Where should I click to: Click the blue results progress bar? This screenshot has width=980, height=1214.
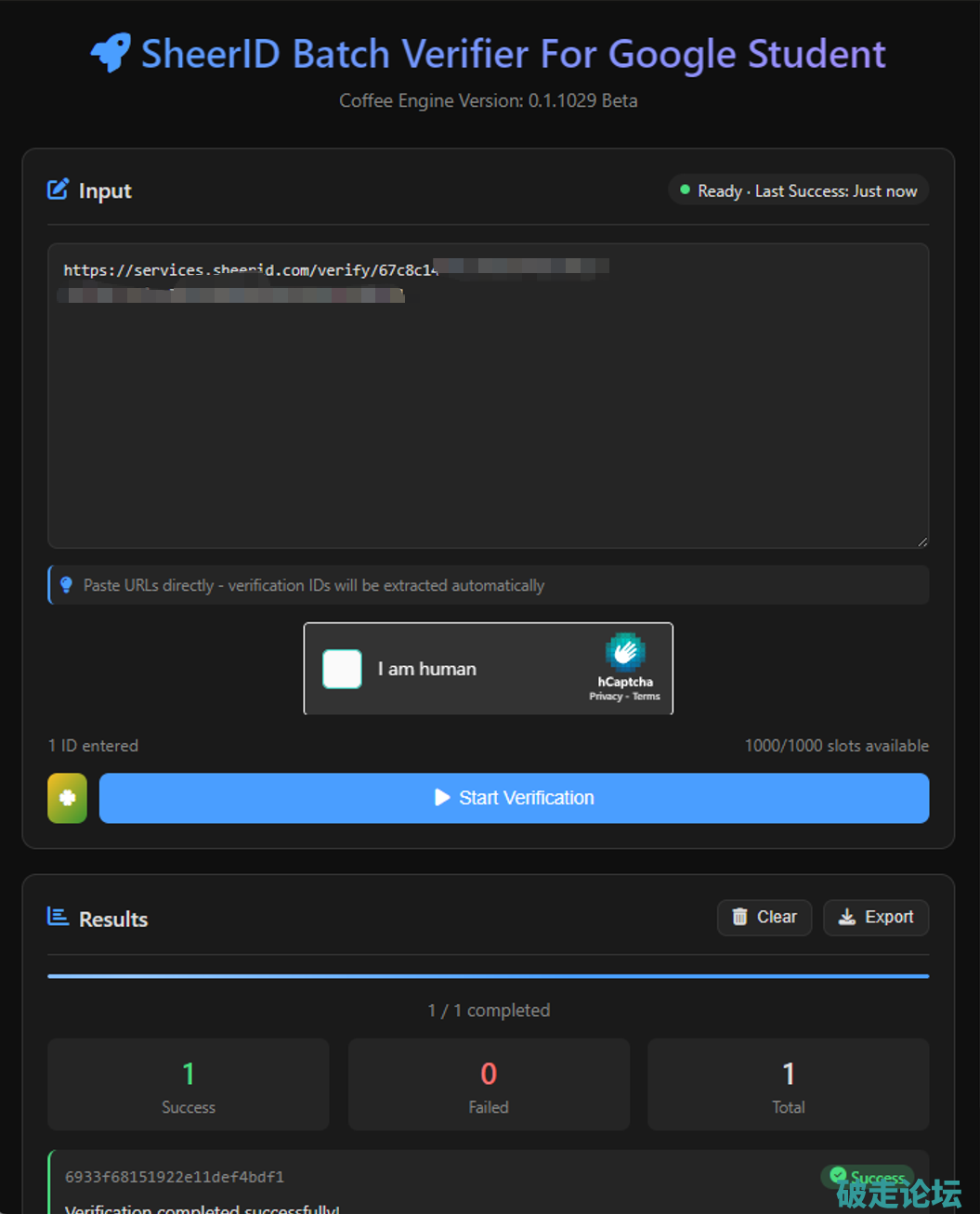[x=488, y=976]
